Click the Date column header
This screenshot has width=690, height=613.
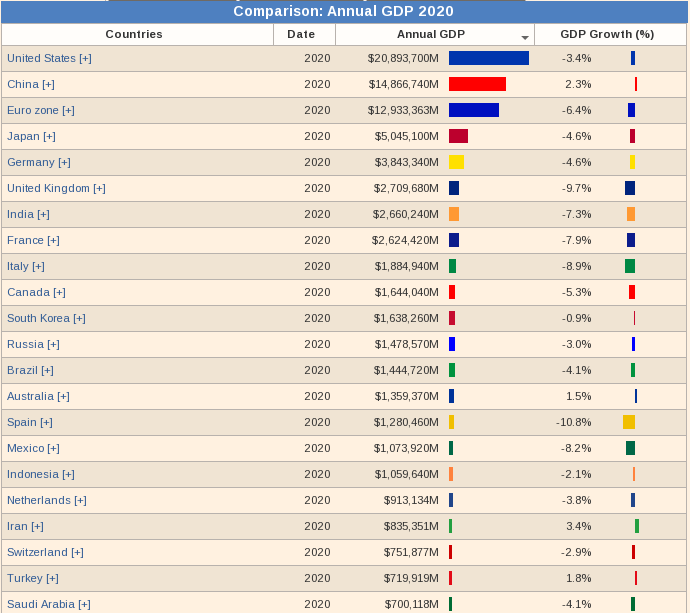click(301, 34)
